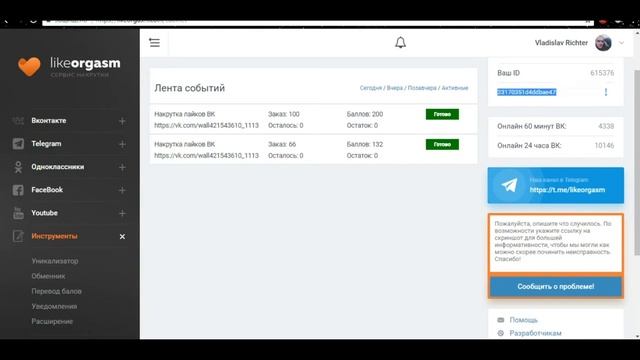Click the Сообщить о проблеме! button
The width and height of the screenshot is (640, 360).
pyautogui.click(x=556, y=287)
